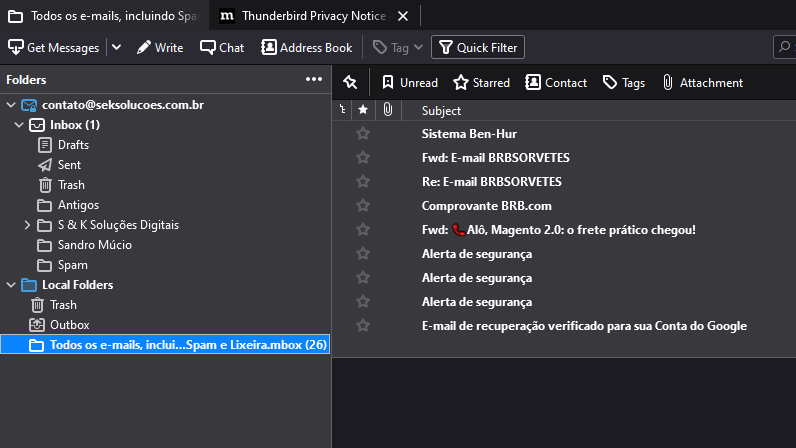Click the Get Messages button
The width and height of the screenshot is (796, 448).
(54, 47)
